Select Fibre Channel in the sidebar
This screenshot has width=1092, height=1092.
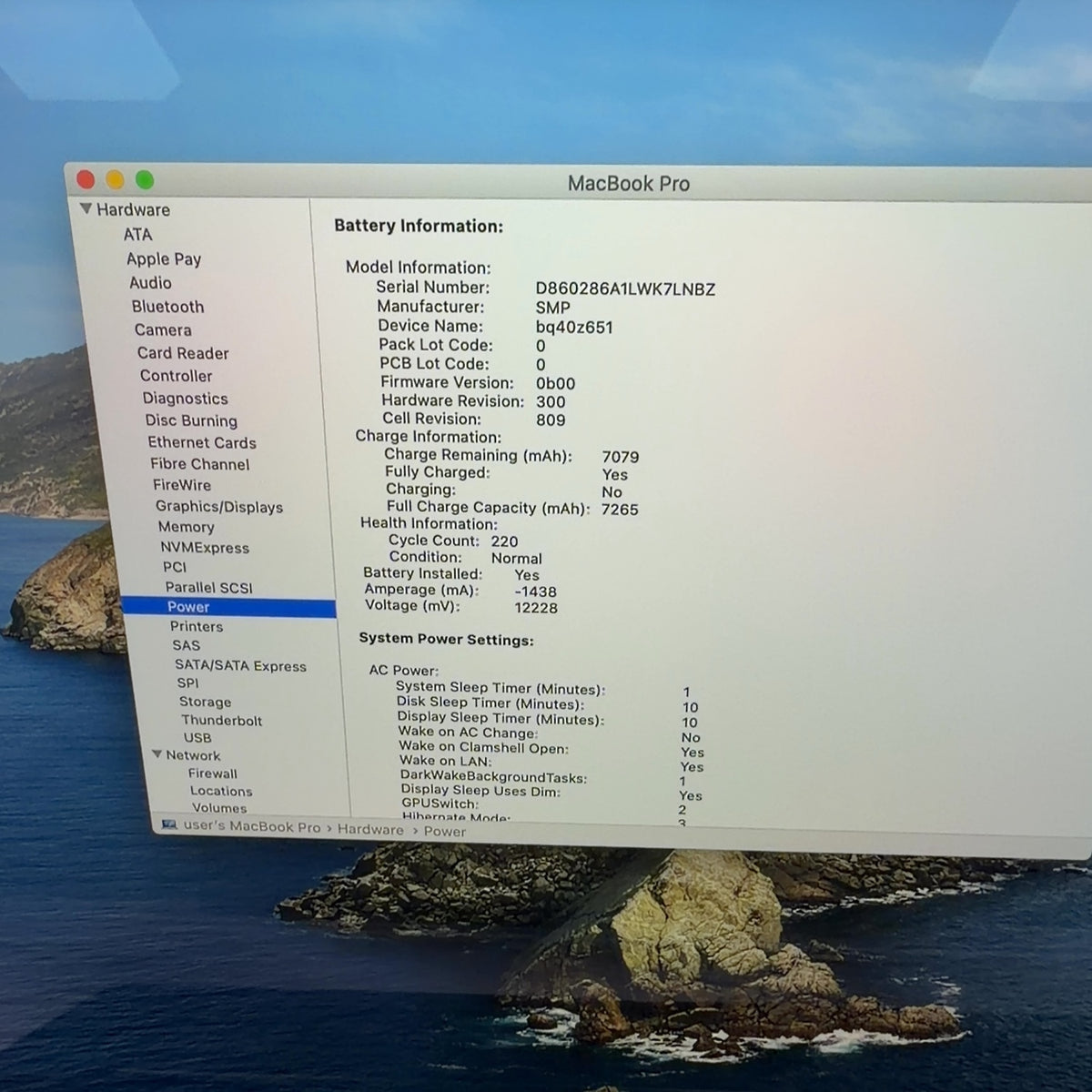tap(199, 464)
